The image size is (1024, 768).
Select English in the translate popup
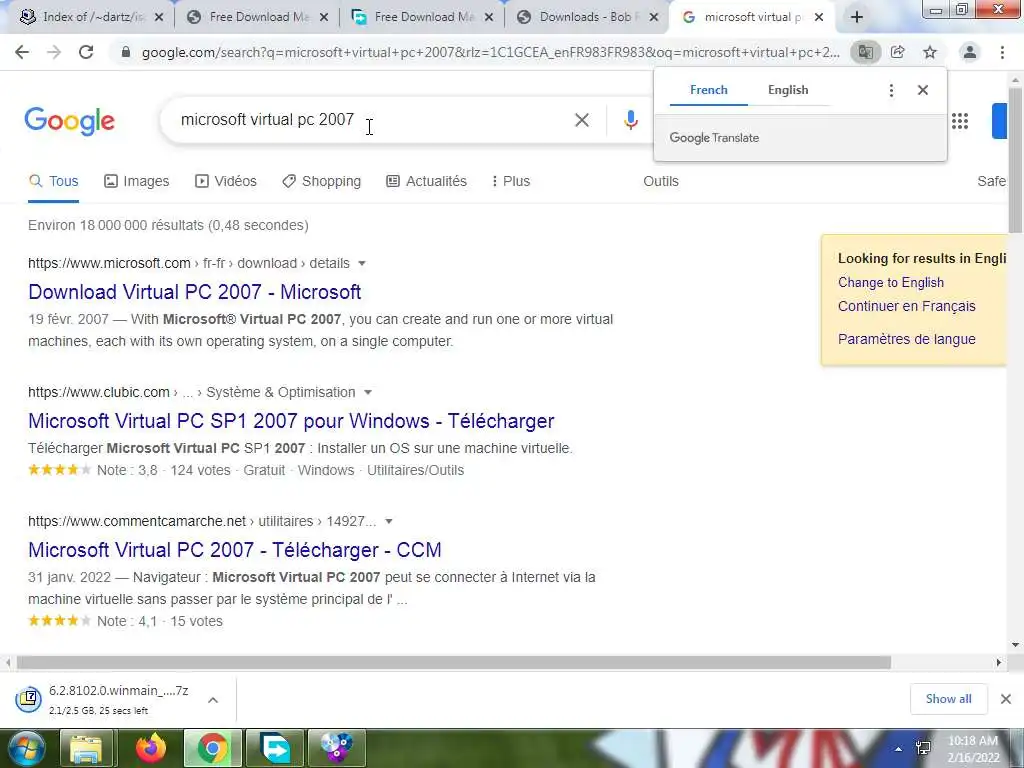[788, 90]
